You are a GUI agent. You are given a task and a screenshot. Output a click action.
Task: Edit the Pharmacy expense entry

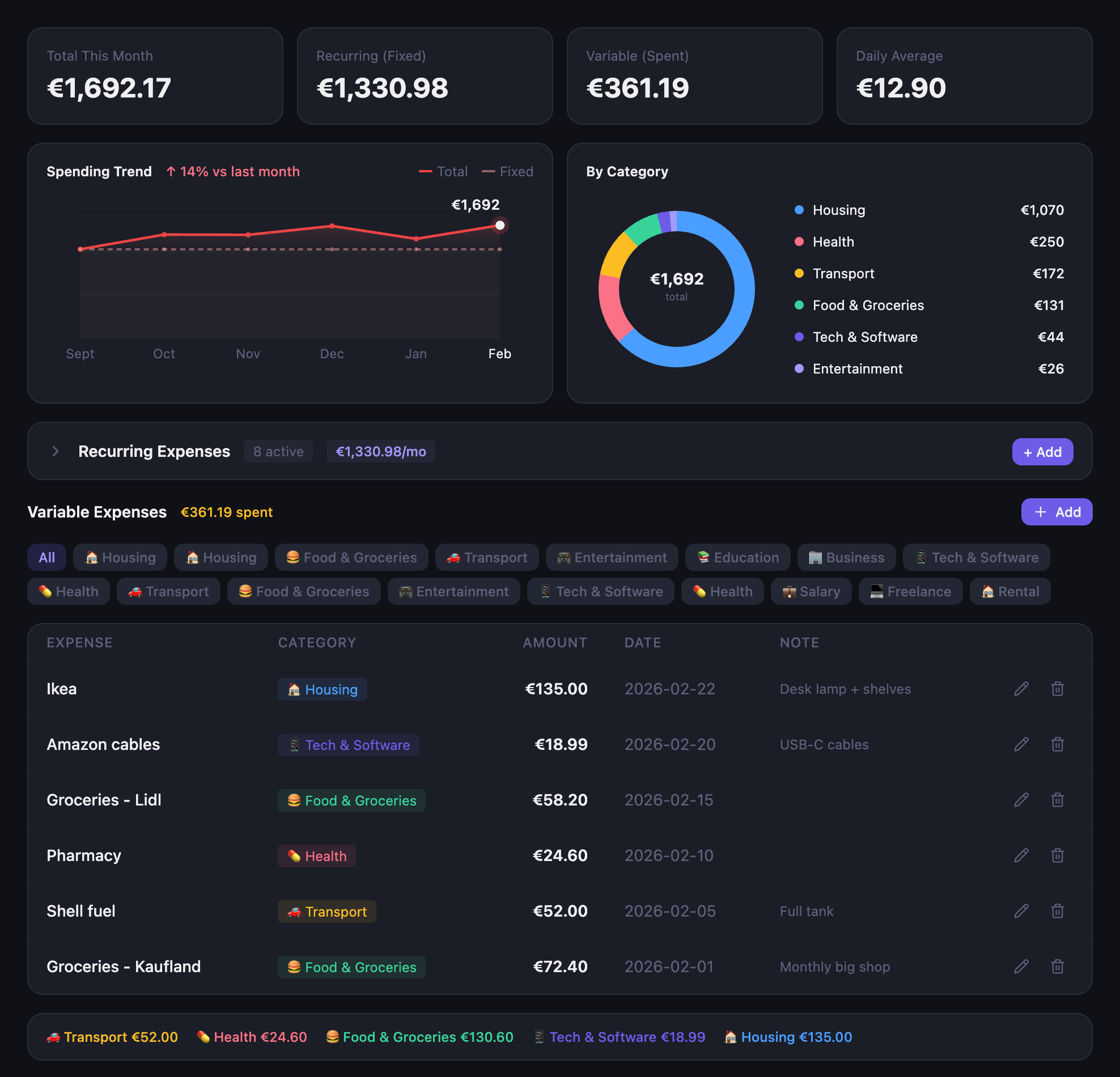click(1021, 855)
